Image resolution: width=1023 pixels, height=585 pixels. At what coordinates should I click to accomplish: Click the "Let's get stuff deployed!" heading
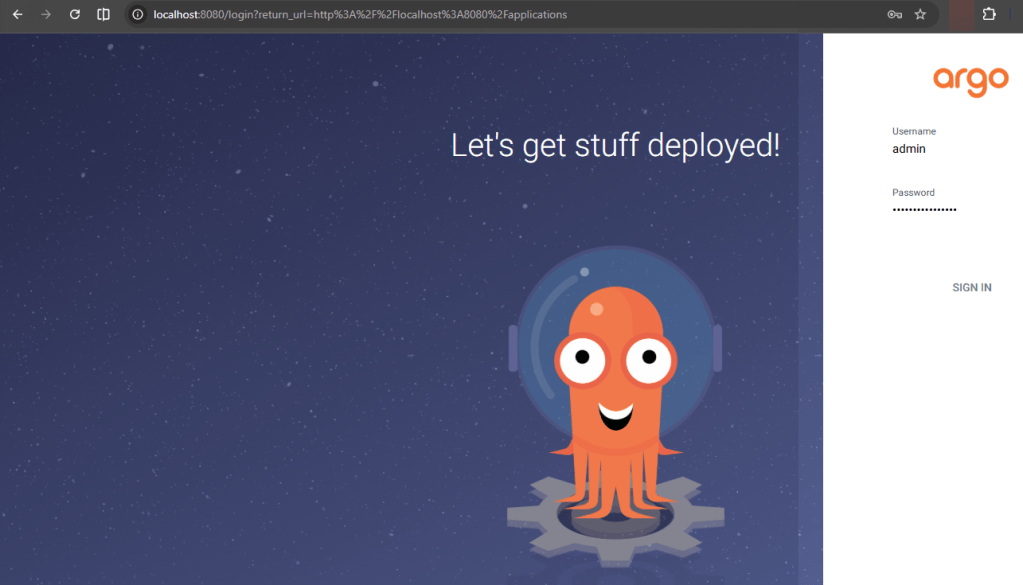coord(615,146)
